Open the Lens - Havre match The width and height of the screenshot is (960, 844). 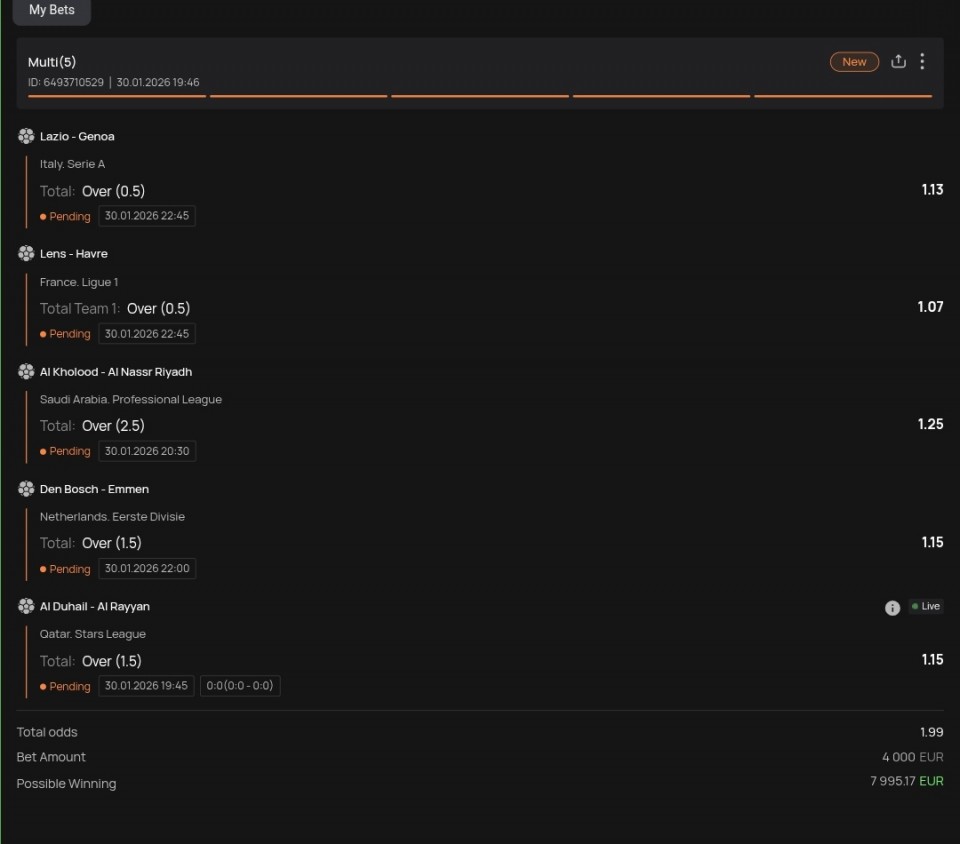tap(73, 254)
